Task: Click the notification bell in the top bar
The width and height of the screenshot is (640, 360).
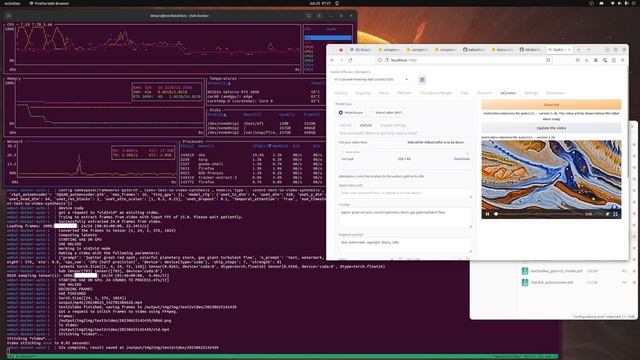Action: 337,3
